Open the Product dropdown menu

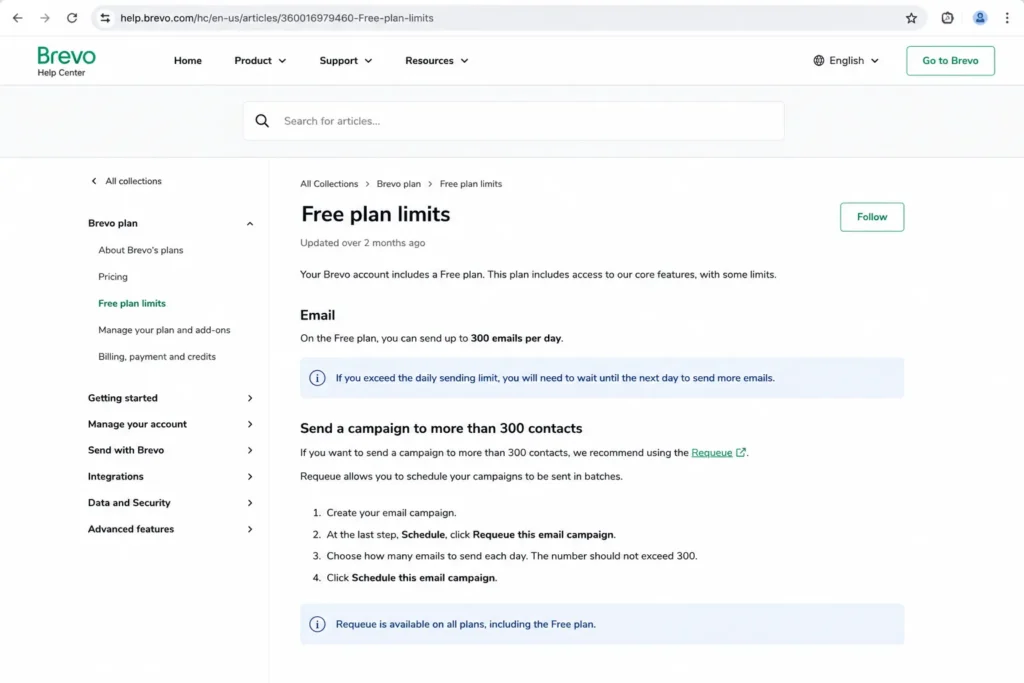[x=260, y=61]
